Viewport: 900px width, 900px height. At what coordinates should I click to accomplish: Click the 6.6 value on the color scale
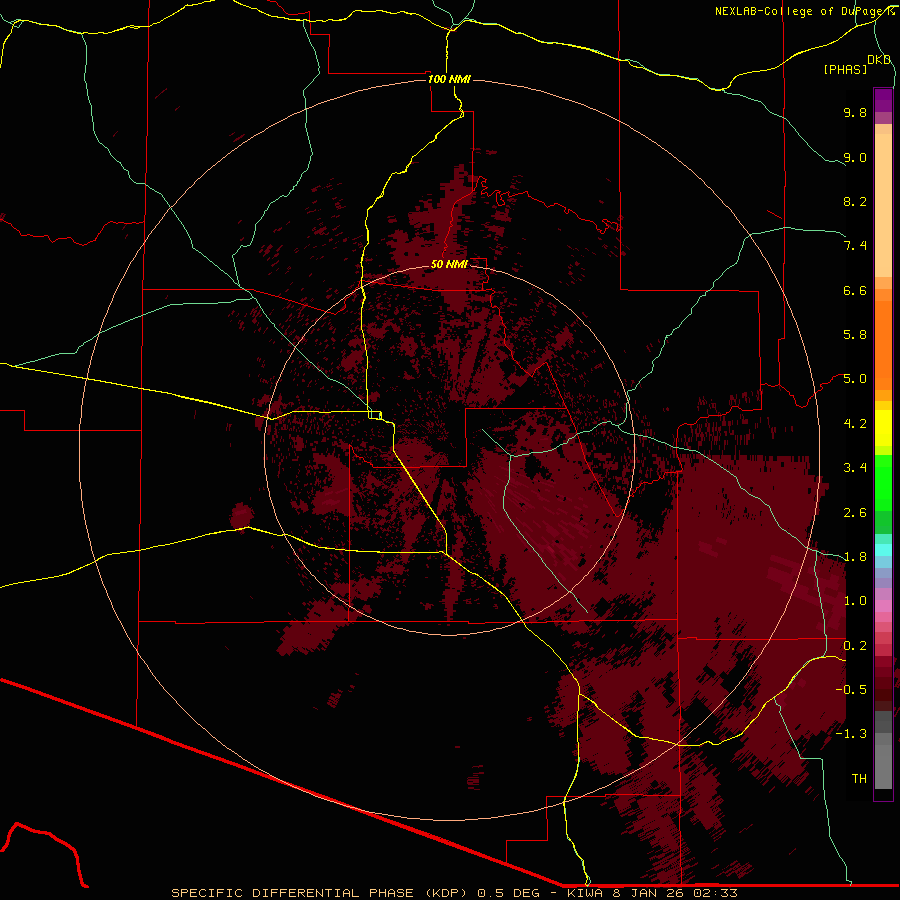tap(855, 290)
